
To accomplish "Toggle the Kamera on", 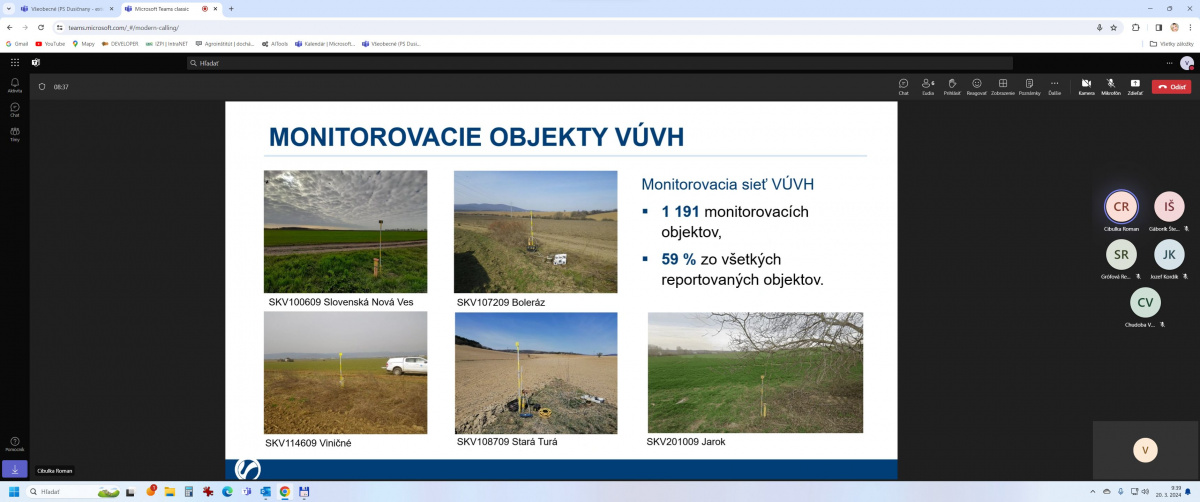I will (1086, 86).
